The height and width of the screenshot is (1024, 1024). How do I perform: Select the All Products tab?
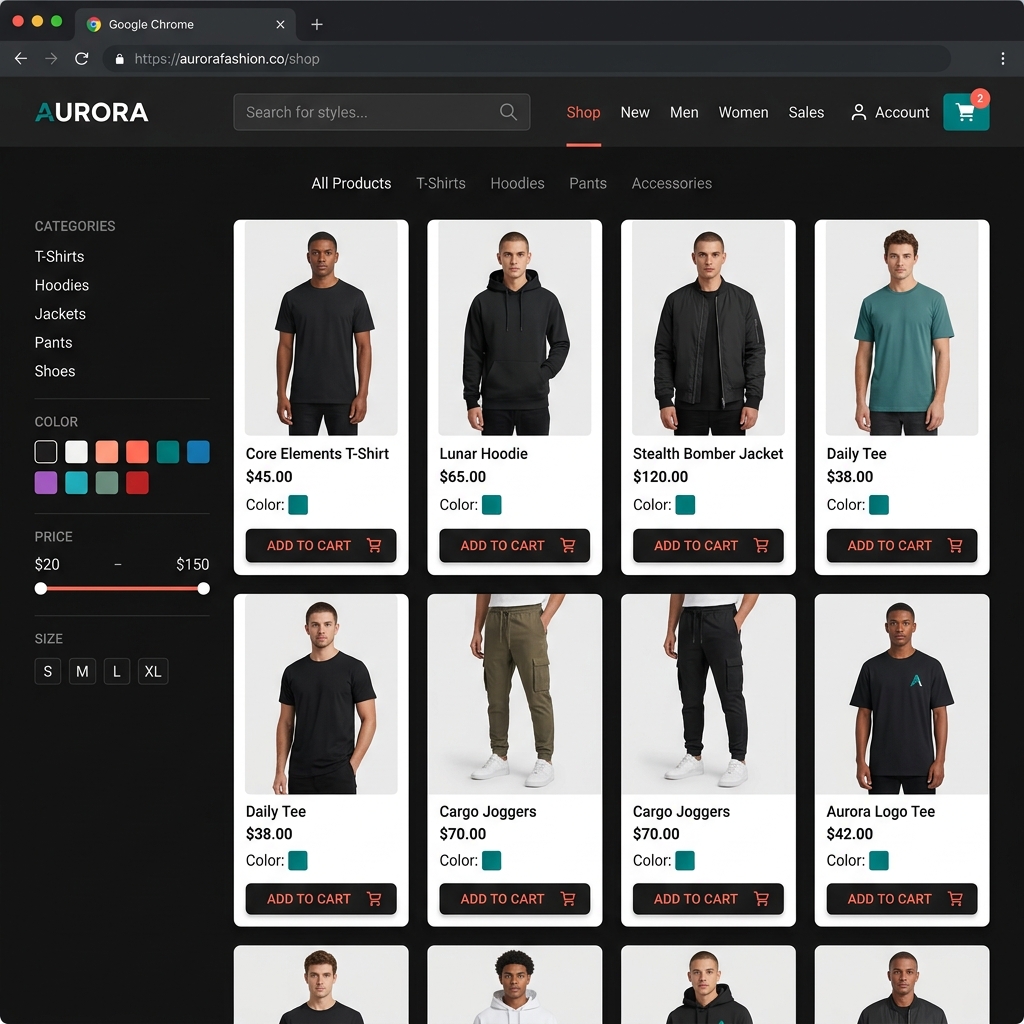pyautogui.click(x=351, y=184)
